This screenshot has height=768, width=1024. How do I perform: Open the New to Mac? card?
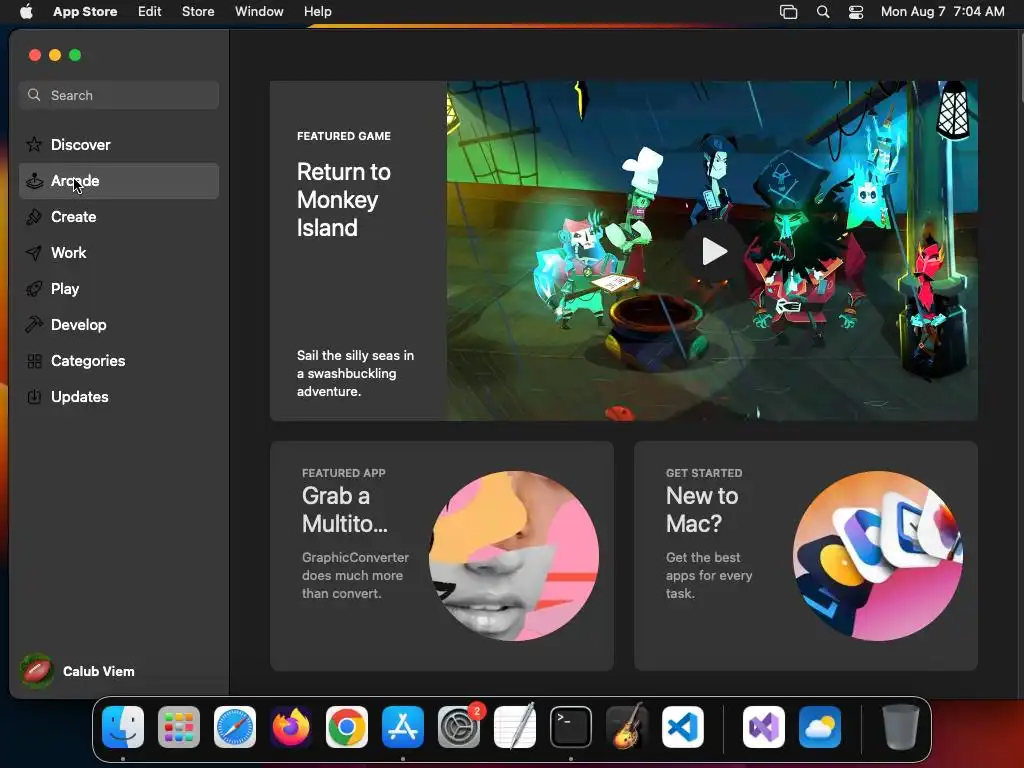806,556
